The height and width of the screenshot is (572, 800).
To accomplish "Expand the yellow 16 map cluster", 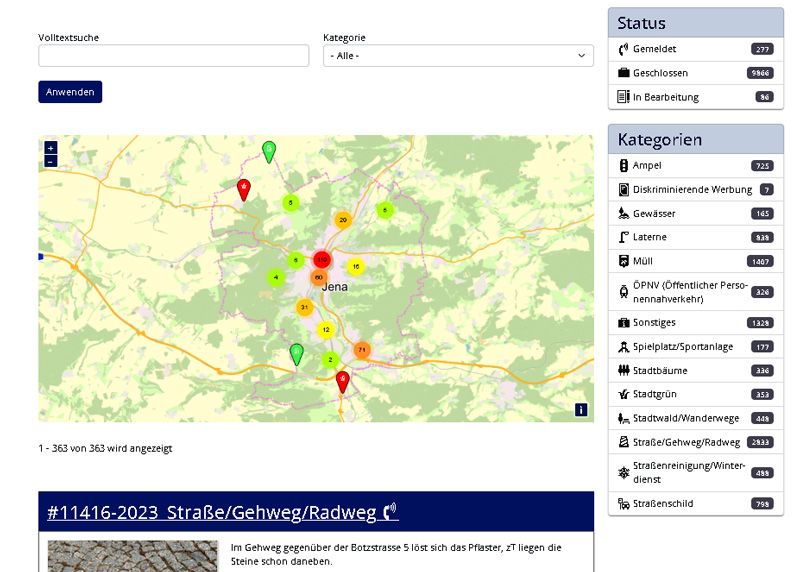I will tap(356, 266).
